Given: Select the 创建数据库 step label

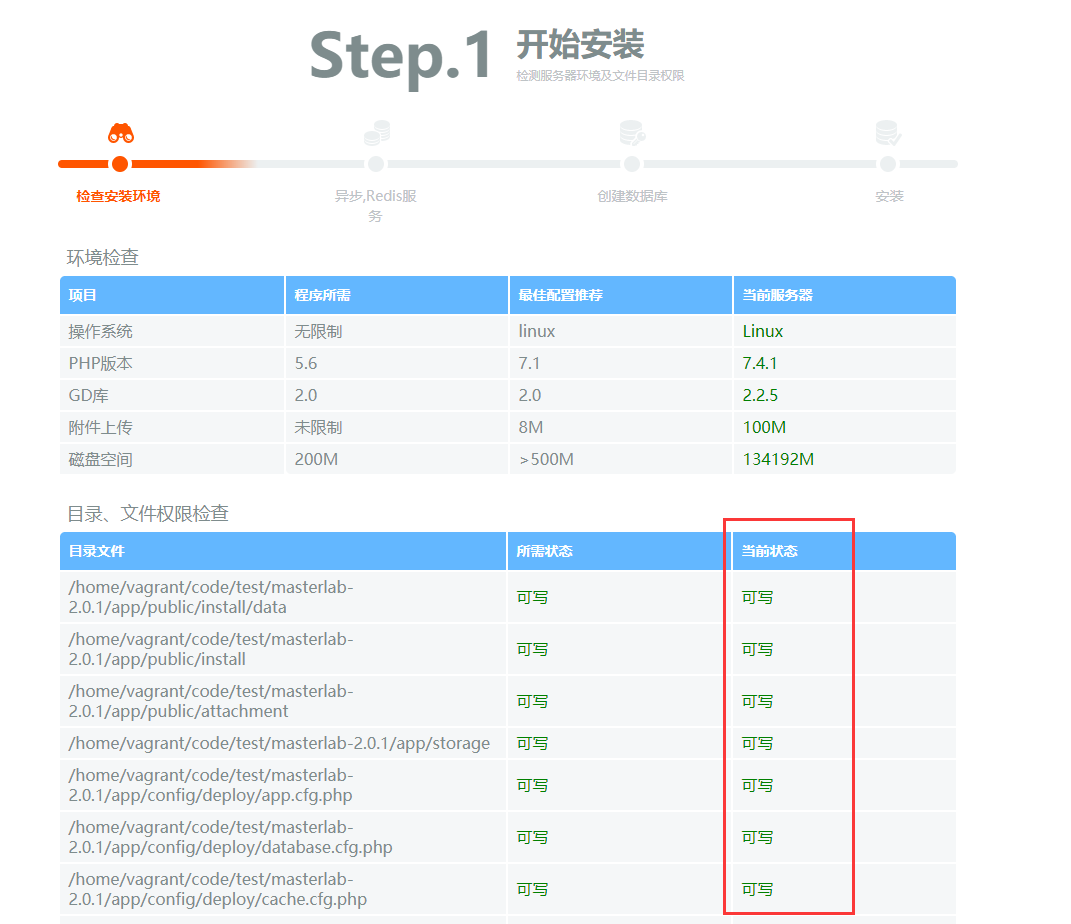Looking at the screenshot, I should pyautogui.click(x=632, y=196).
